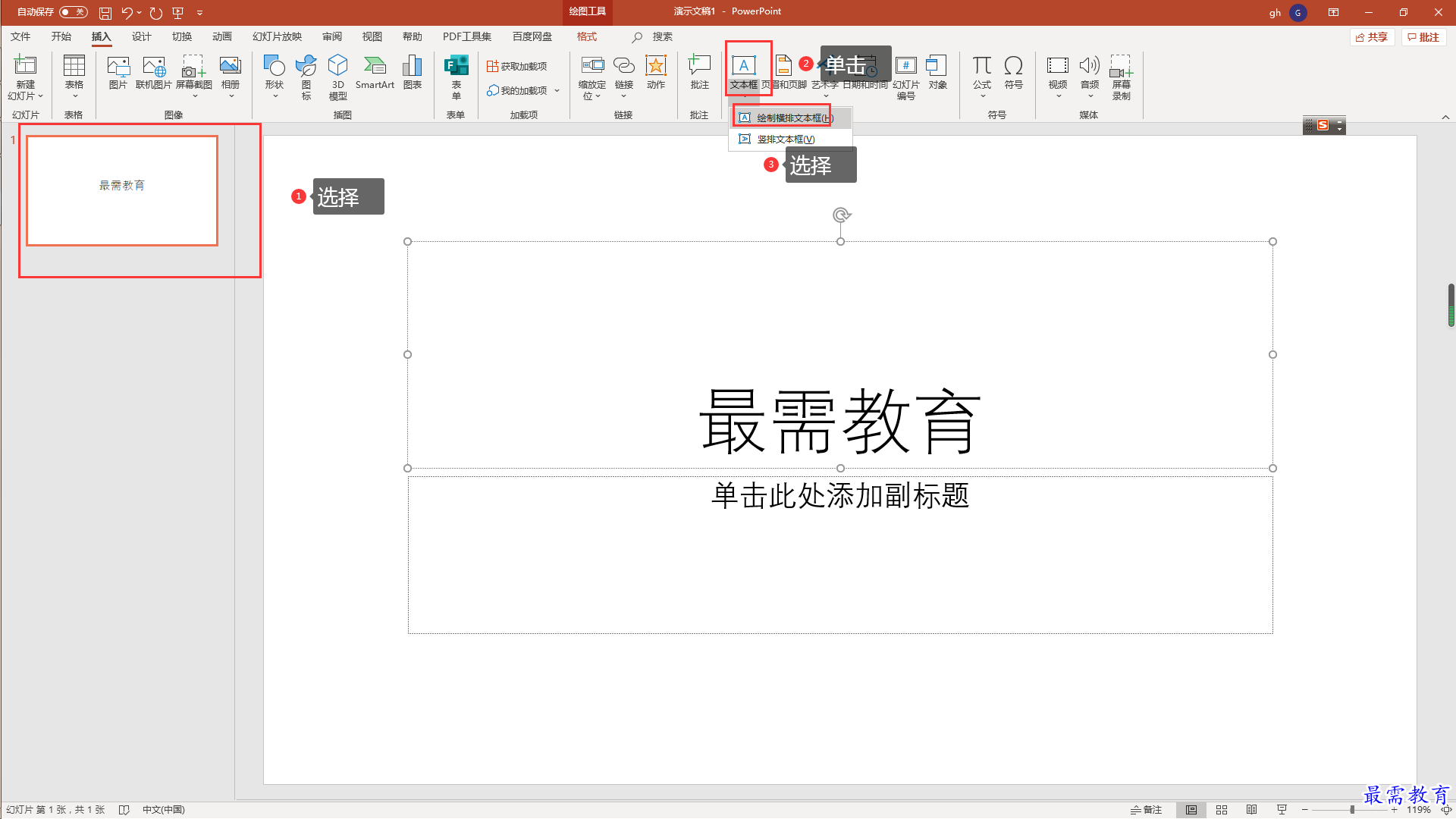Click the Redo button in title bar

coord(155,13)
